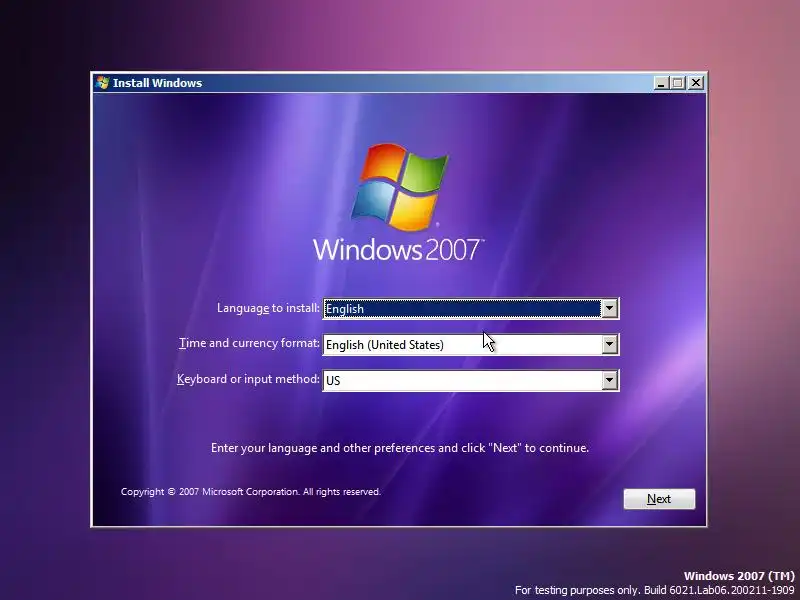This screenshot has width=800, height=600.
Task: Open the Language to install dropdown arrow
Action: coord(609,309)
